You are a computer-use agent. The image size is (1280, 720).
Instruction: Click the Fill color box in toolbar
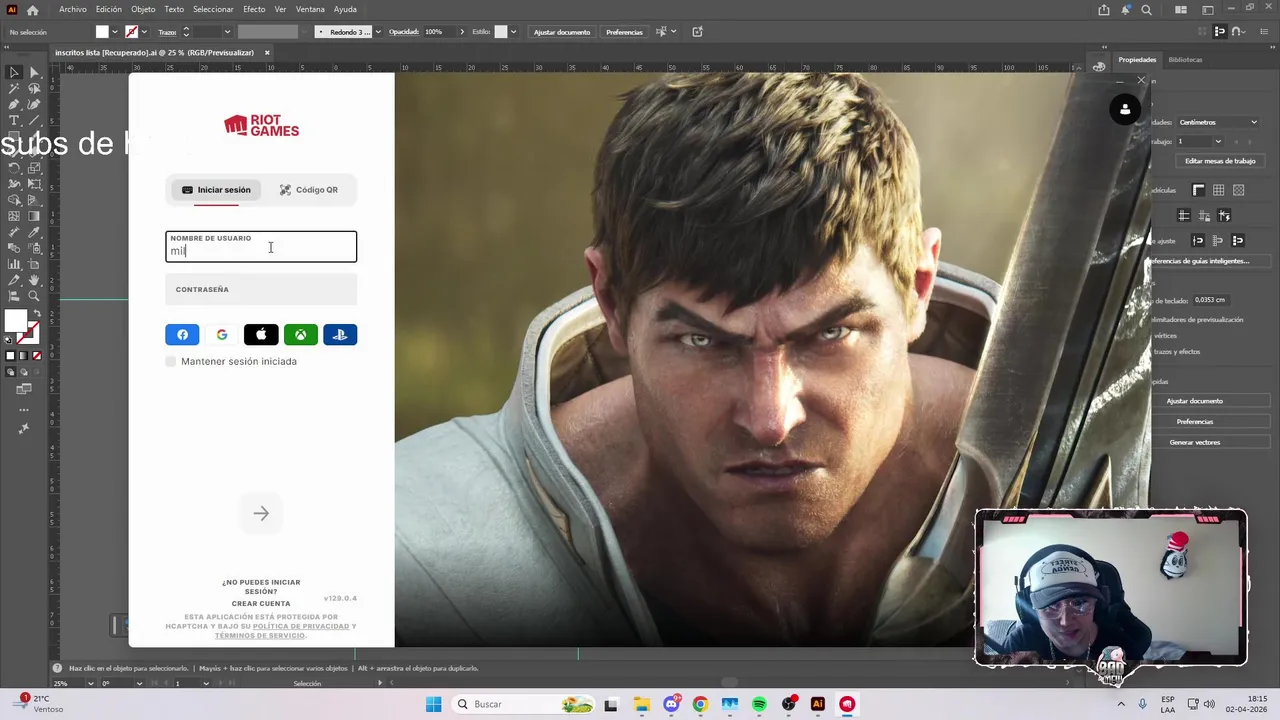pos(15,321)
